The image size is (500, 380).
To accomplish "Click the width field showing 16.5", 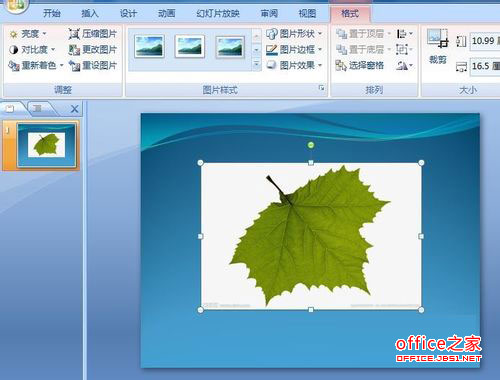I will (485, 66).
